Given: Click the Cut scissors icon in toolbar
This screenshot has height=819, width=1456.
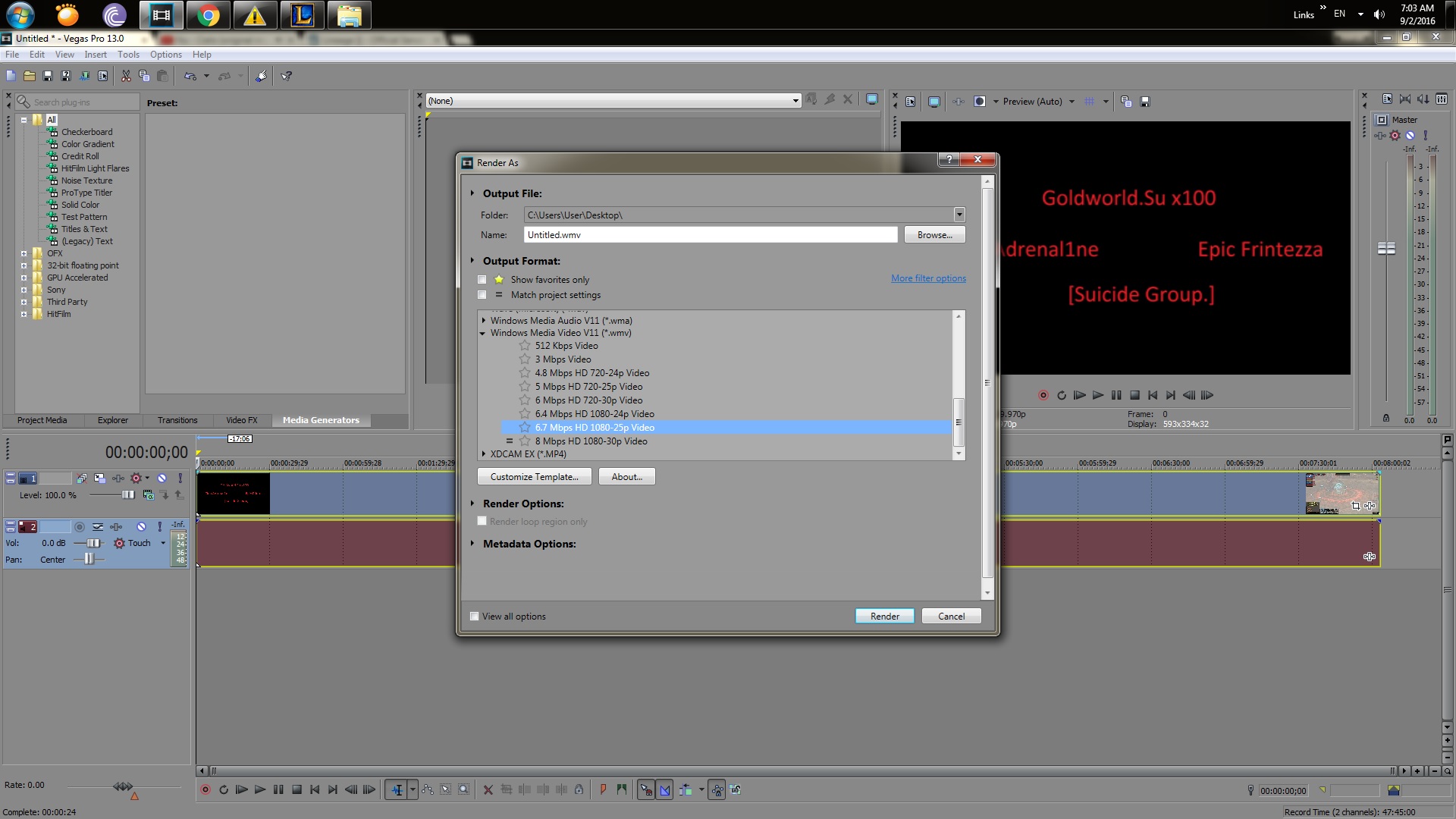Looking at the screenshot, I should [x=126, y=76].
